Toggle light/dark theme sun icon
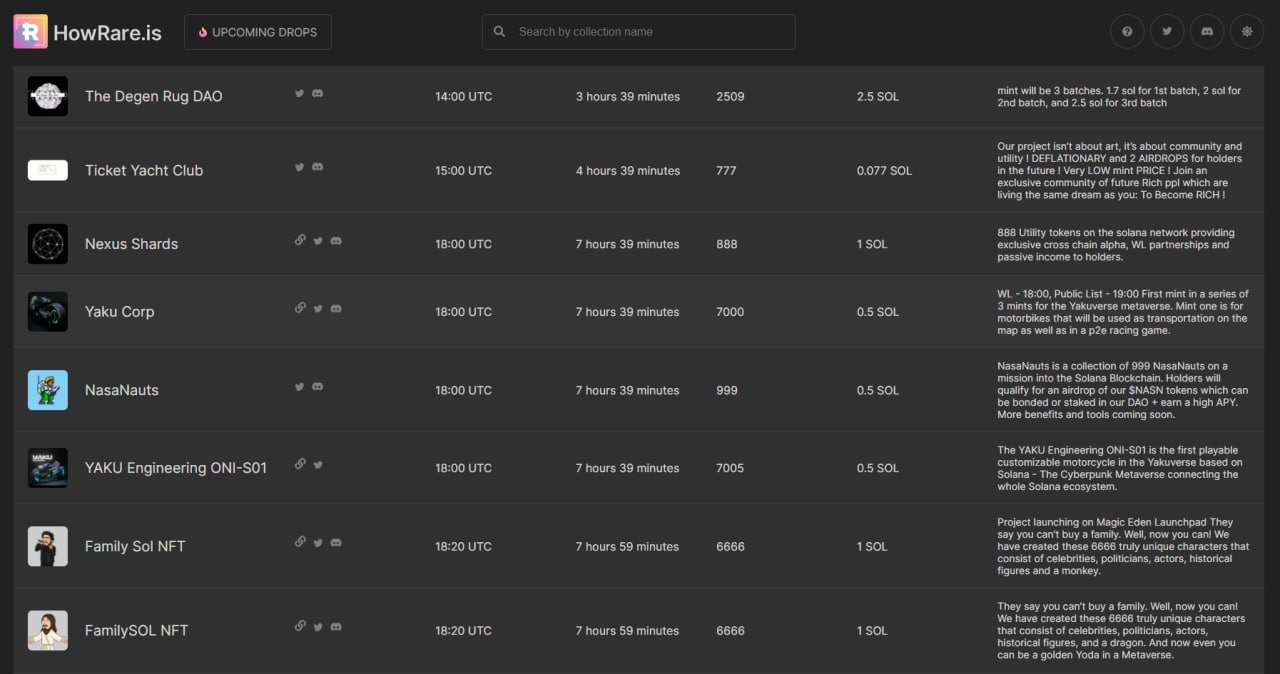 [1247, 32]
